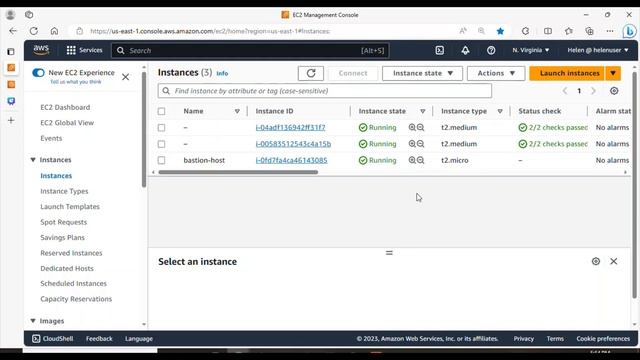Open Reserved Instances page

pos(71,253)
